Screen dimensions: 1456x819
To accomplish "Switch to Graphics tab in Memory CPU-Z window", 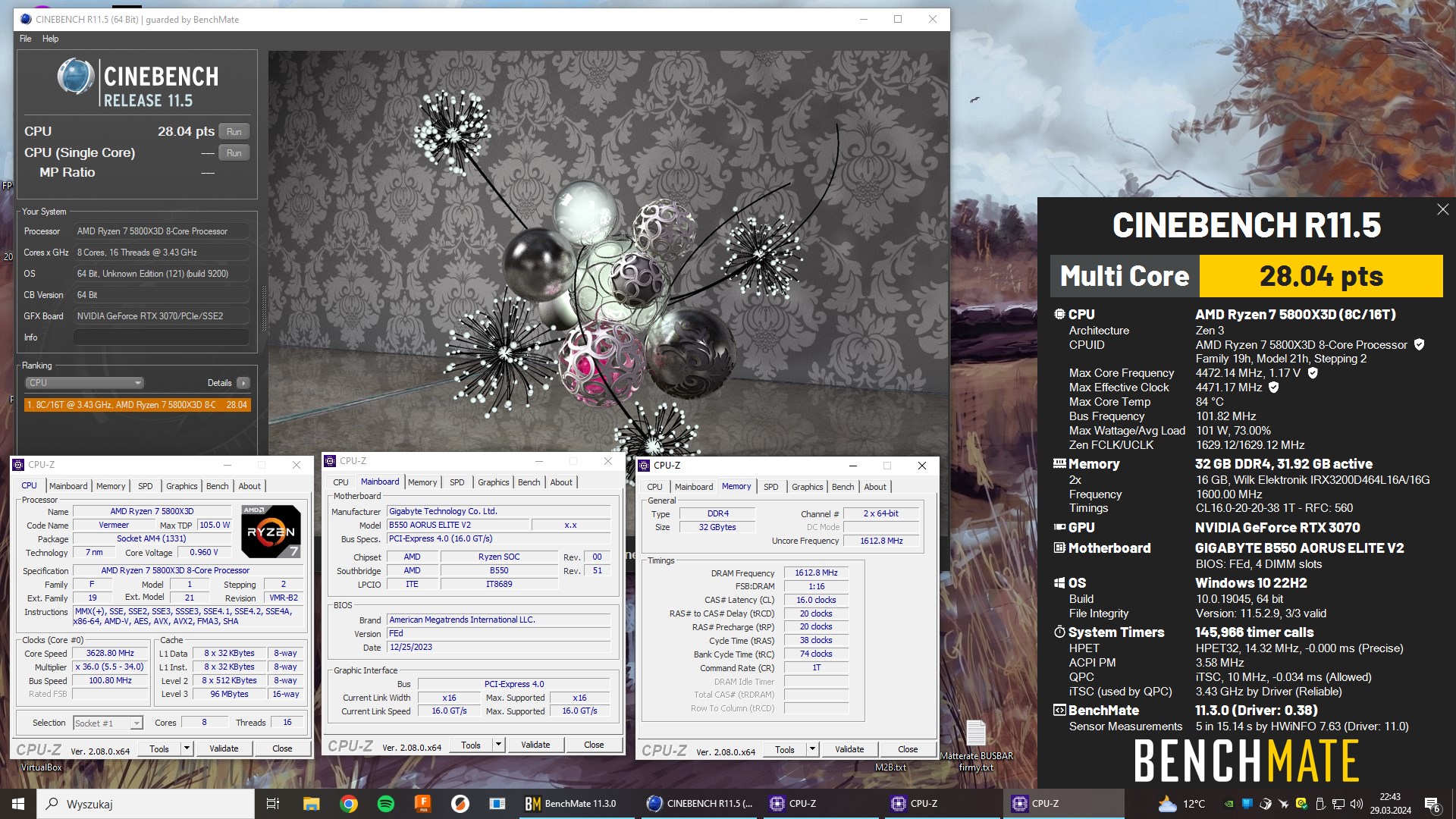I will tap(807, 487).
